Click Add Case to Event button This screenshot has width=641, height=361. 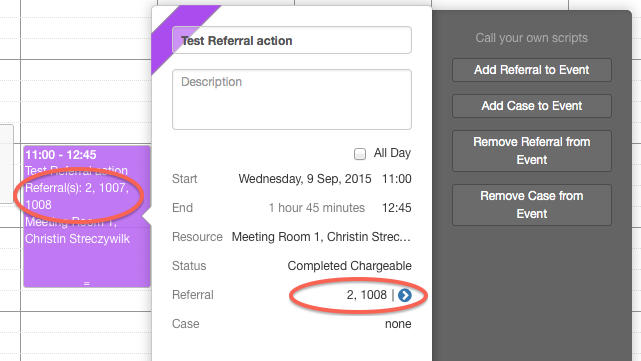click(531, 106)
